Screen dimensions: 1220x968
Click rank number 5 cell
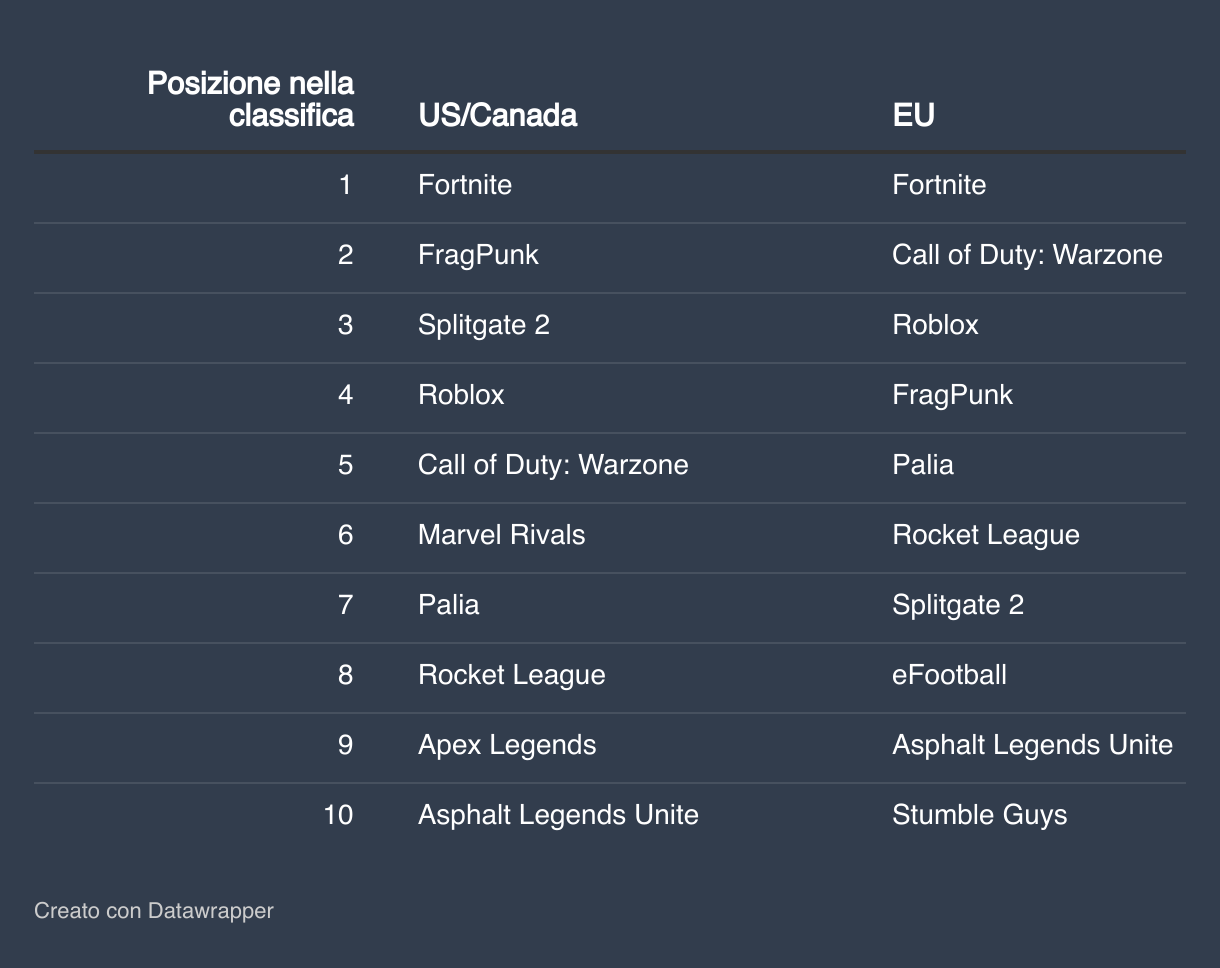click(x=345, y=465)
